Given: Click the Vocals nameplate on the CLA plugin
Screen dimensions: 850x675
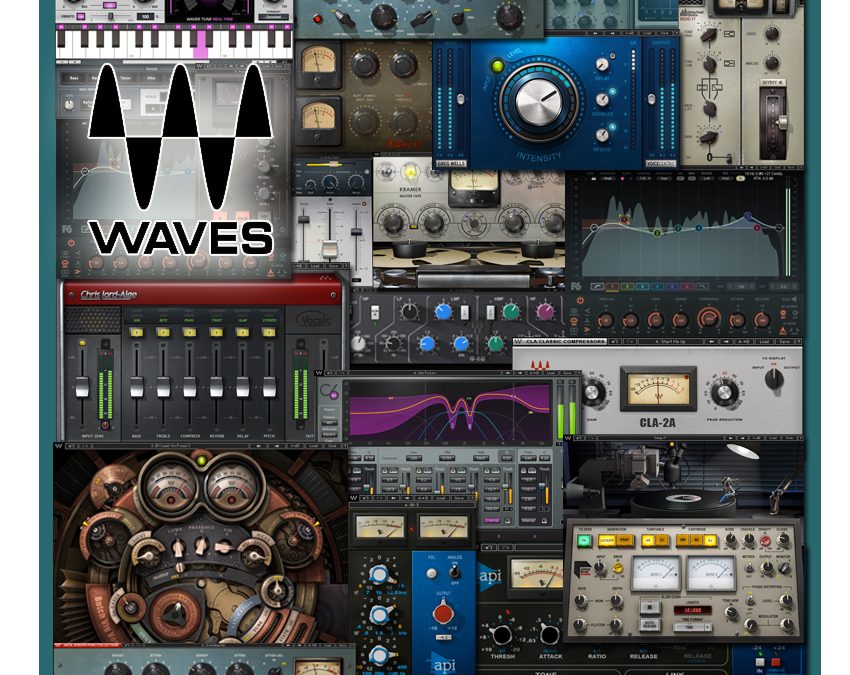Looking at the screenshot, I should tap(313, 319).
